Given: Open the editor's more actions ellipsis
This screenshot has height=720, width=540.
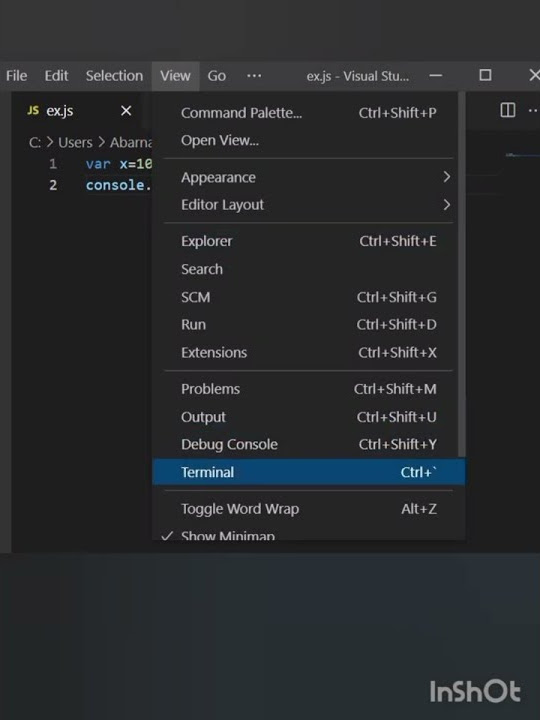Looking at the screenshot, I should pos(533,110).
